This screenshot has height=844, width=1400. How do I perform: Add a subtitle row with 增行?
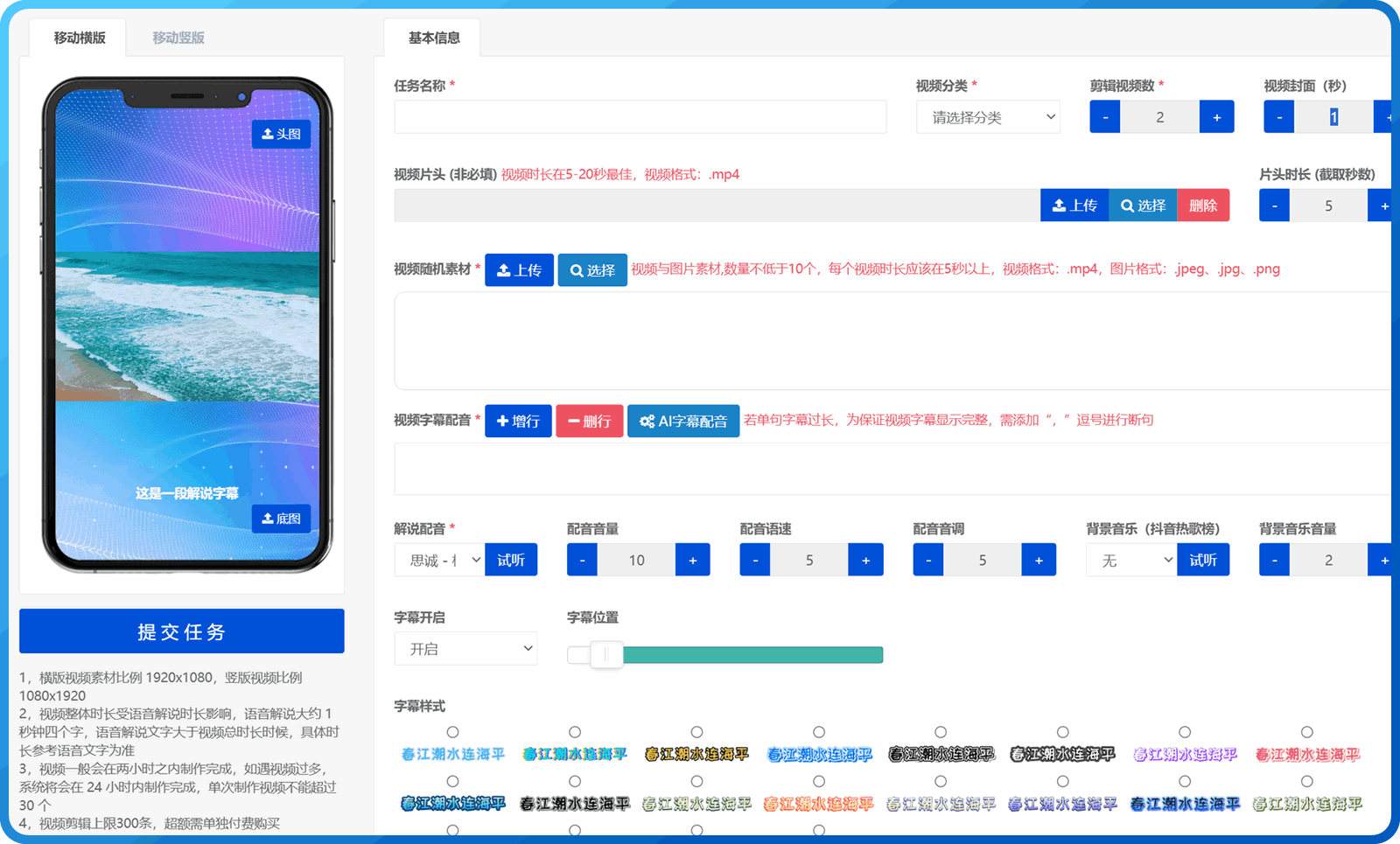pos(518,421)
